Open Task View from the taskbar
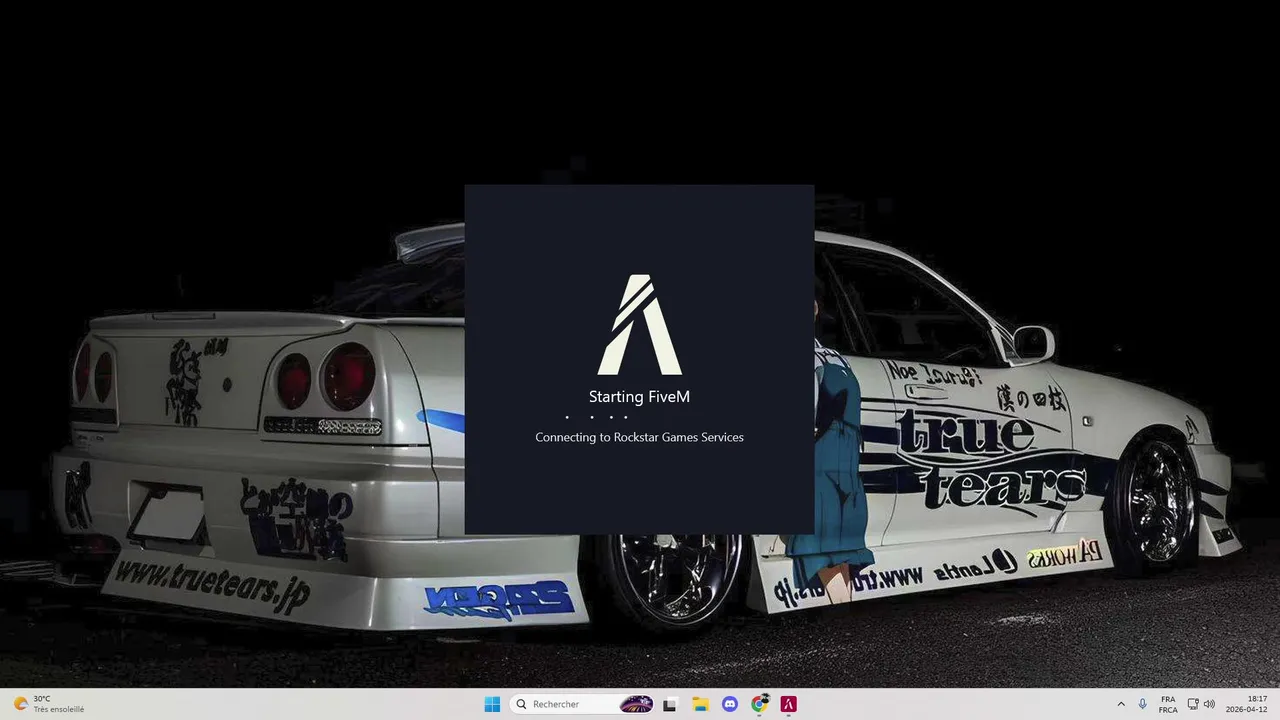 tap(670, 704)
